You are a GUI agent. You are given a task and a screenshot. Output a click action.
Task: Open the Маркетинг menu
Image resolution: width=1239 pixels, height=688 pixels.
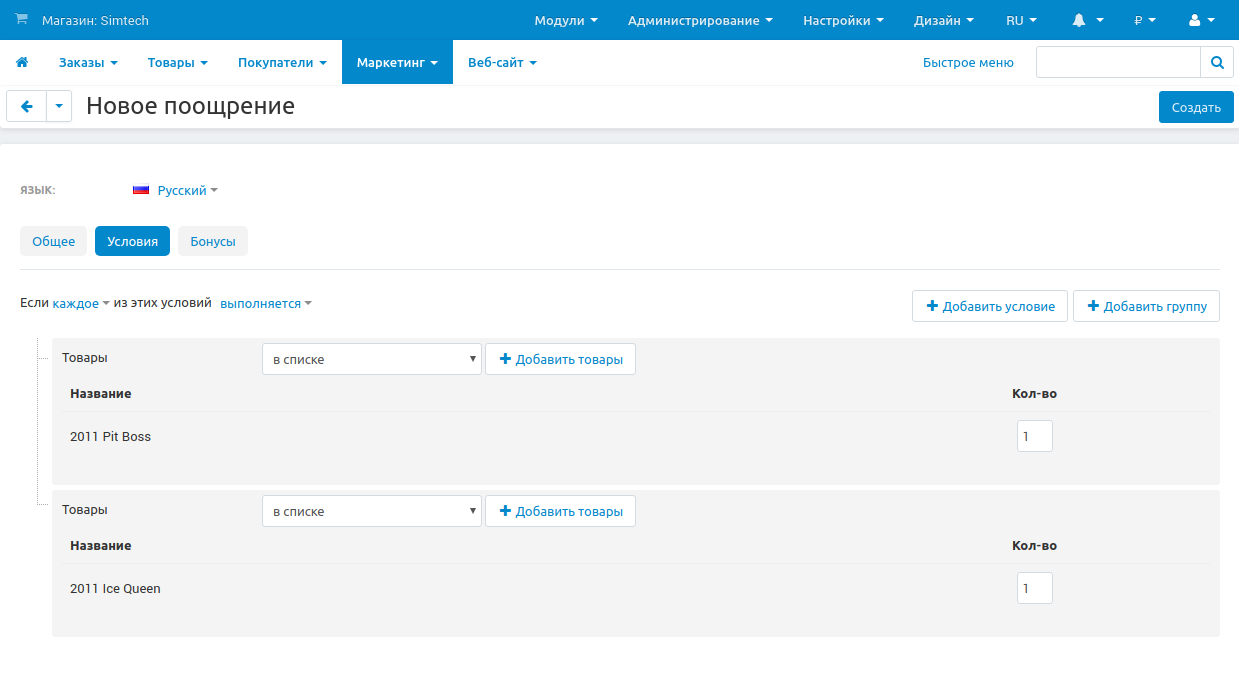(397, 62)
